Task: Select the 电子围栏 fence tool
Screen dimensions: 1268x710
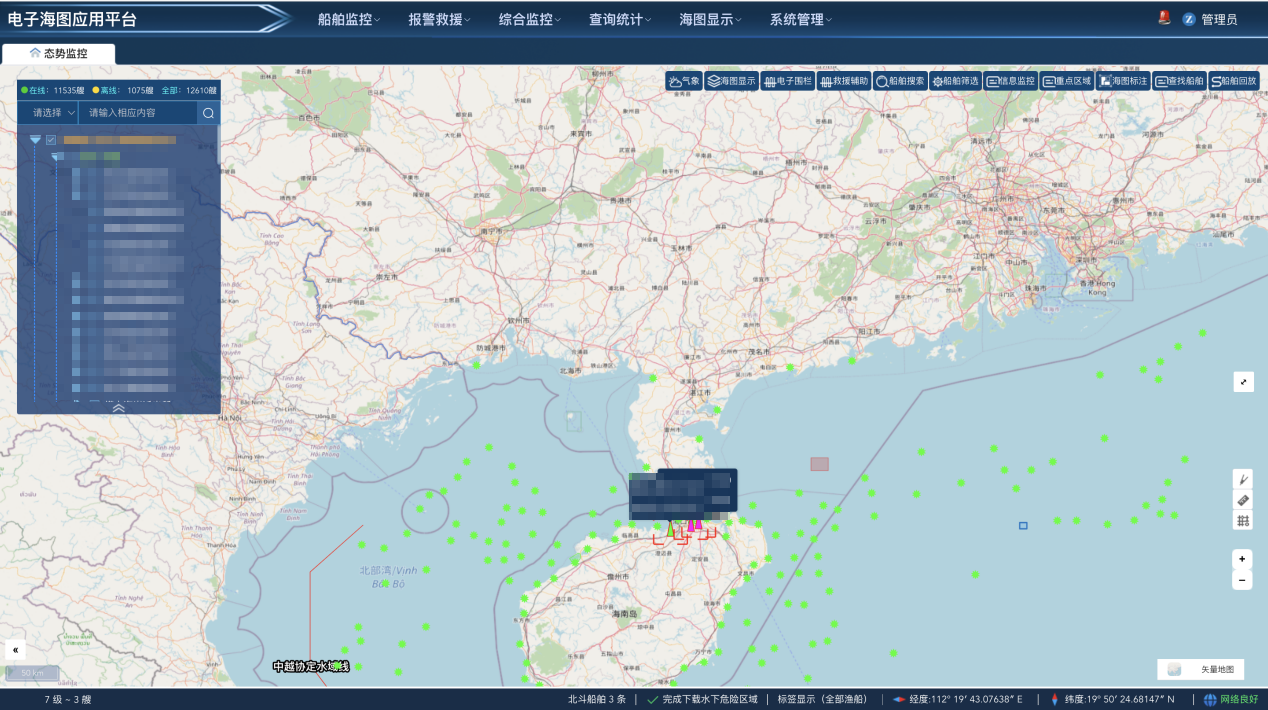Action: coord(787,81)
